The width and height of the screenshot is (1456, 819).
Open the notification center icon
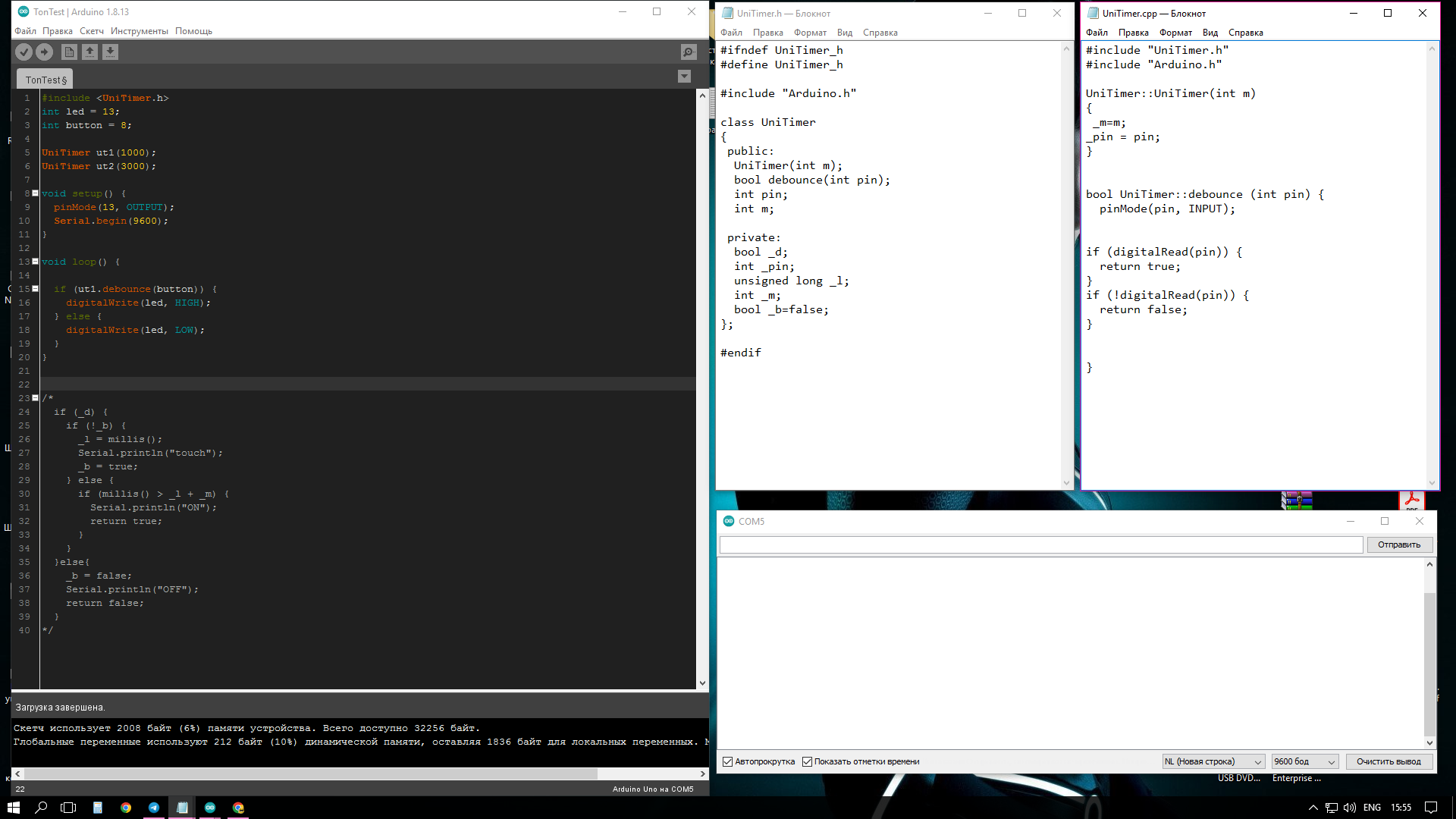coord(1431,808)
